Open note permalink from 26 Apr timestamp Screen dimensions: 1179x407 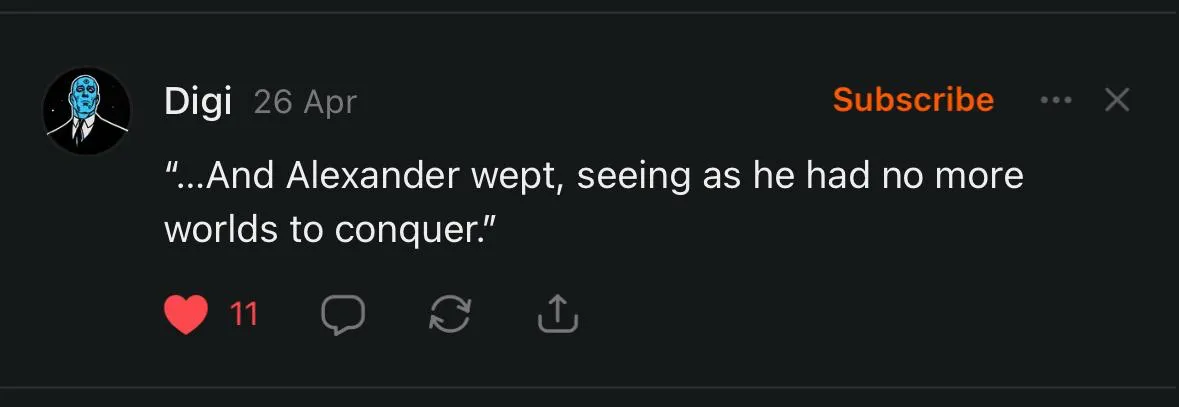coord(305,102)
